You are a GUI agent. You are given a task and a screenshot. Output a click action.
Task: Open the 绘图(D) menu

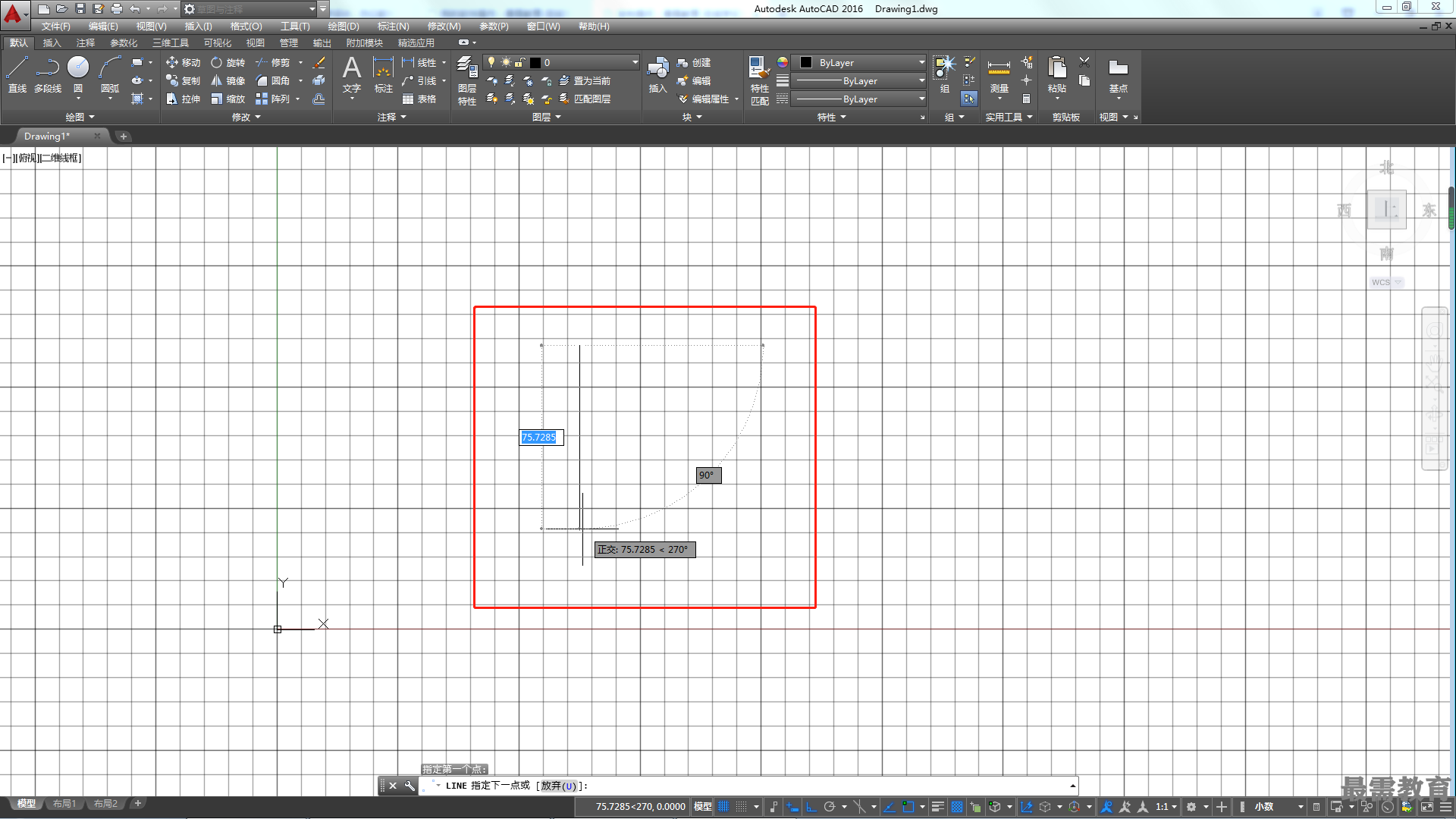[344, 27]
